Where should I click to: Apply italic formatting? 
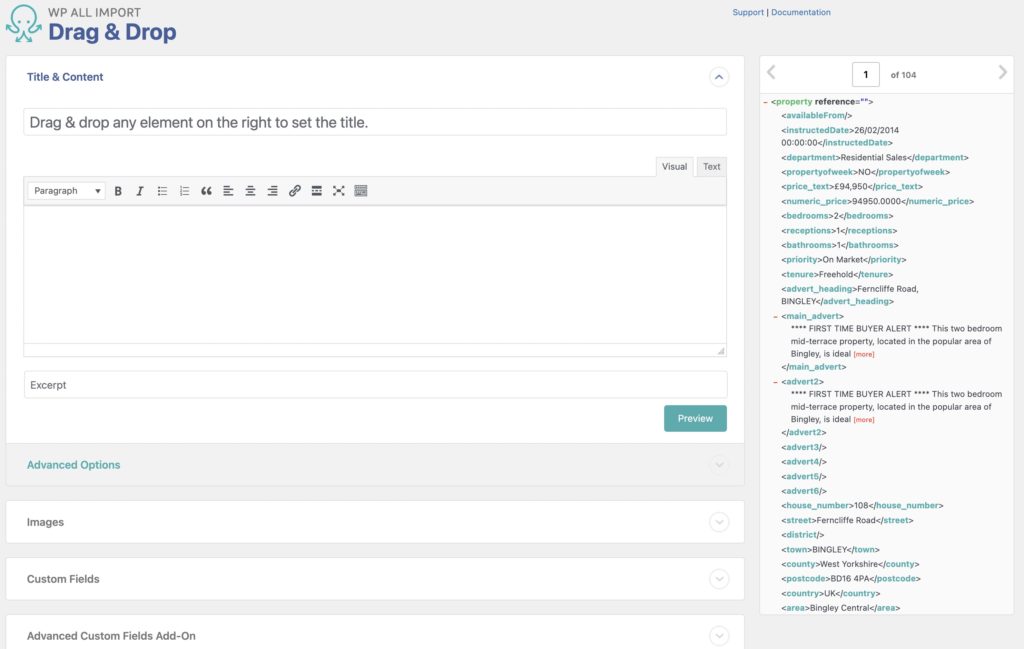coord(140,191)
